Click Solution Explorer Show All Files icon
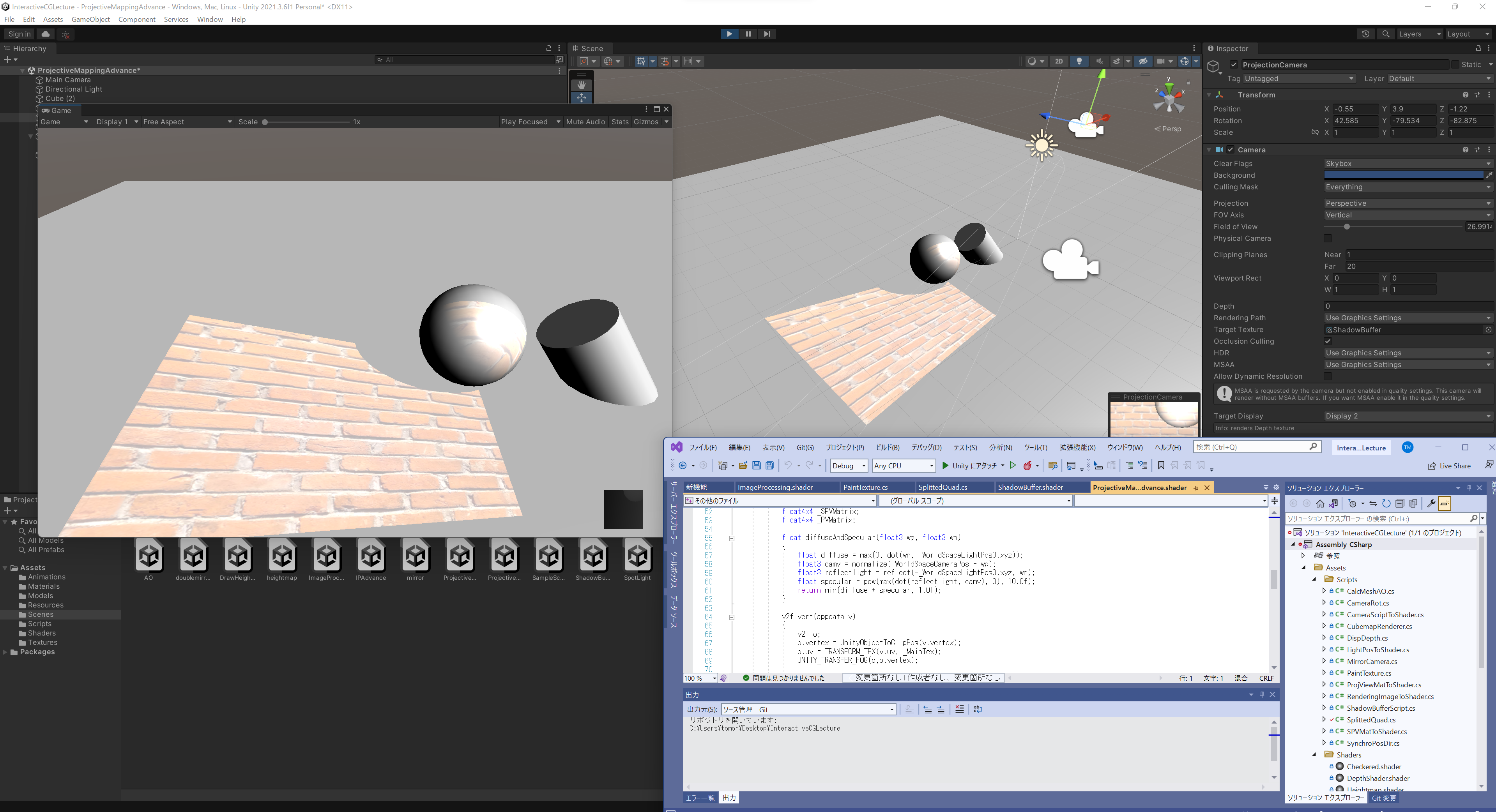The height and width of the screenshot is (812, 1496). [1413, 504]
